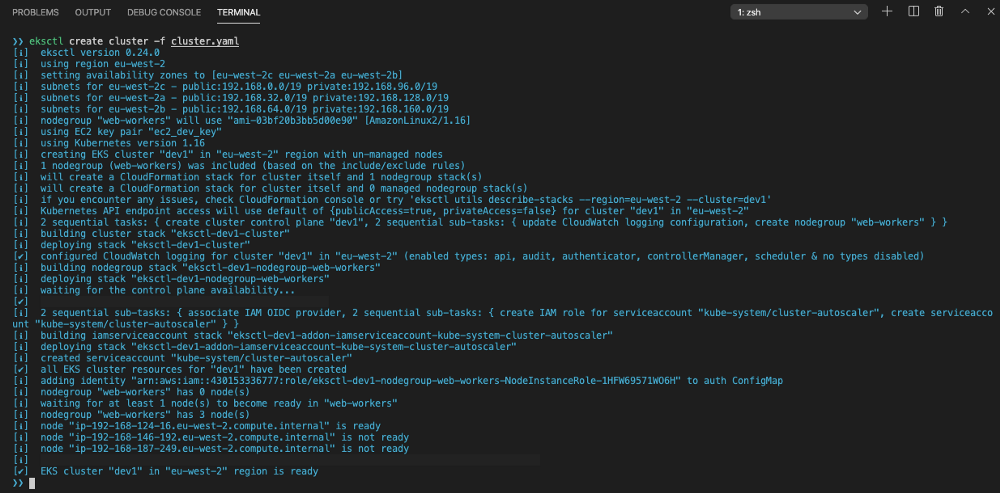Focus the terminal prompt cursor at the bottom
Viewport: 1000px width, 493px height.
click(x=32, y=483)
